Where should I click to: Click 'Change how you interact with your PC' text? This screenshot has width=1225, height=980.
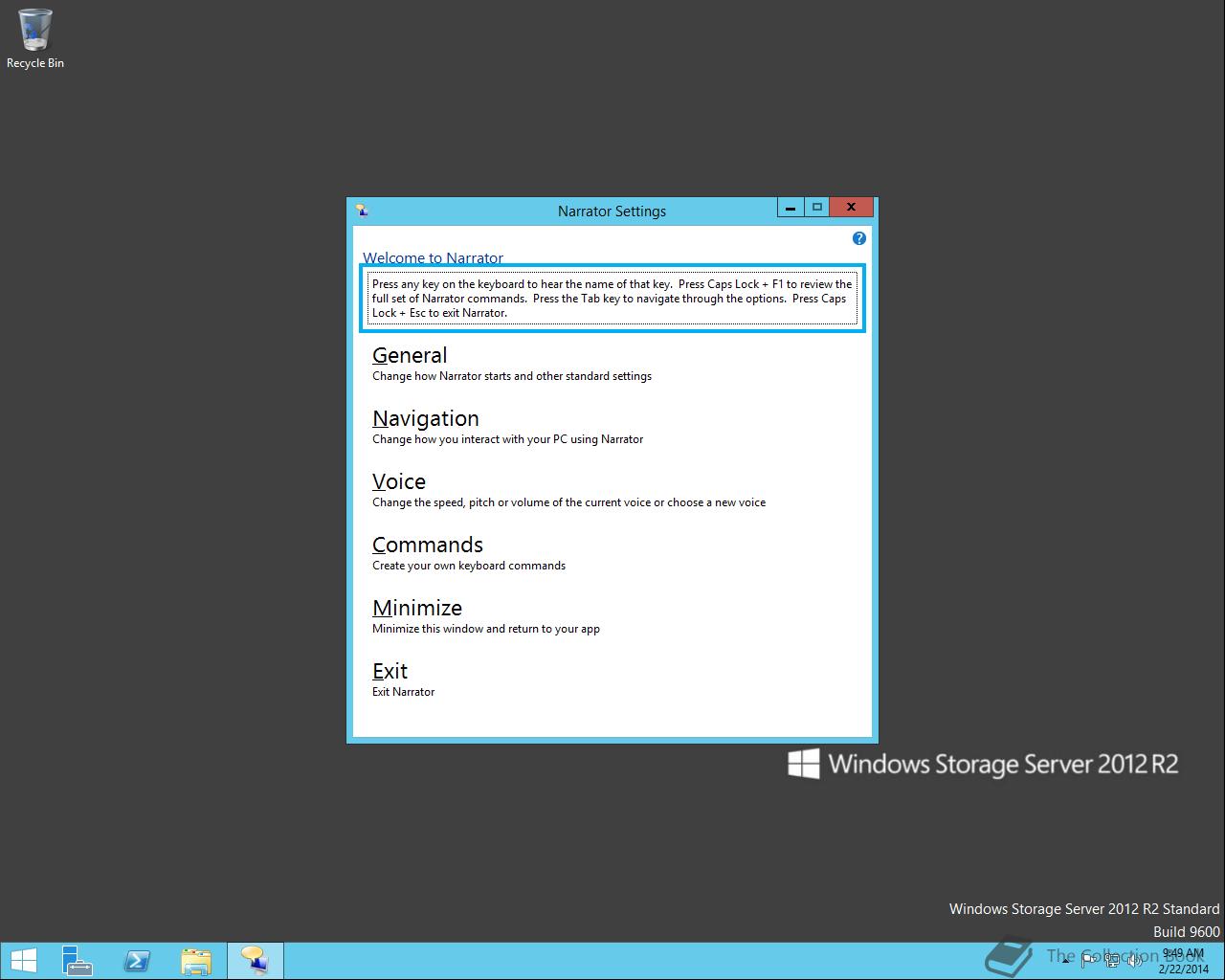[x=507, y=439]
